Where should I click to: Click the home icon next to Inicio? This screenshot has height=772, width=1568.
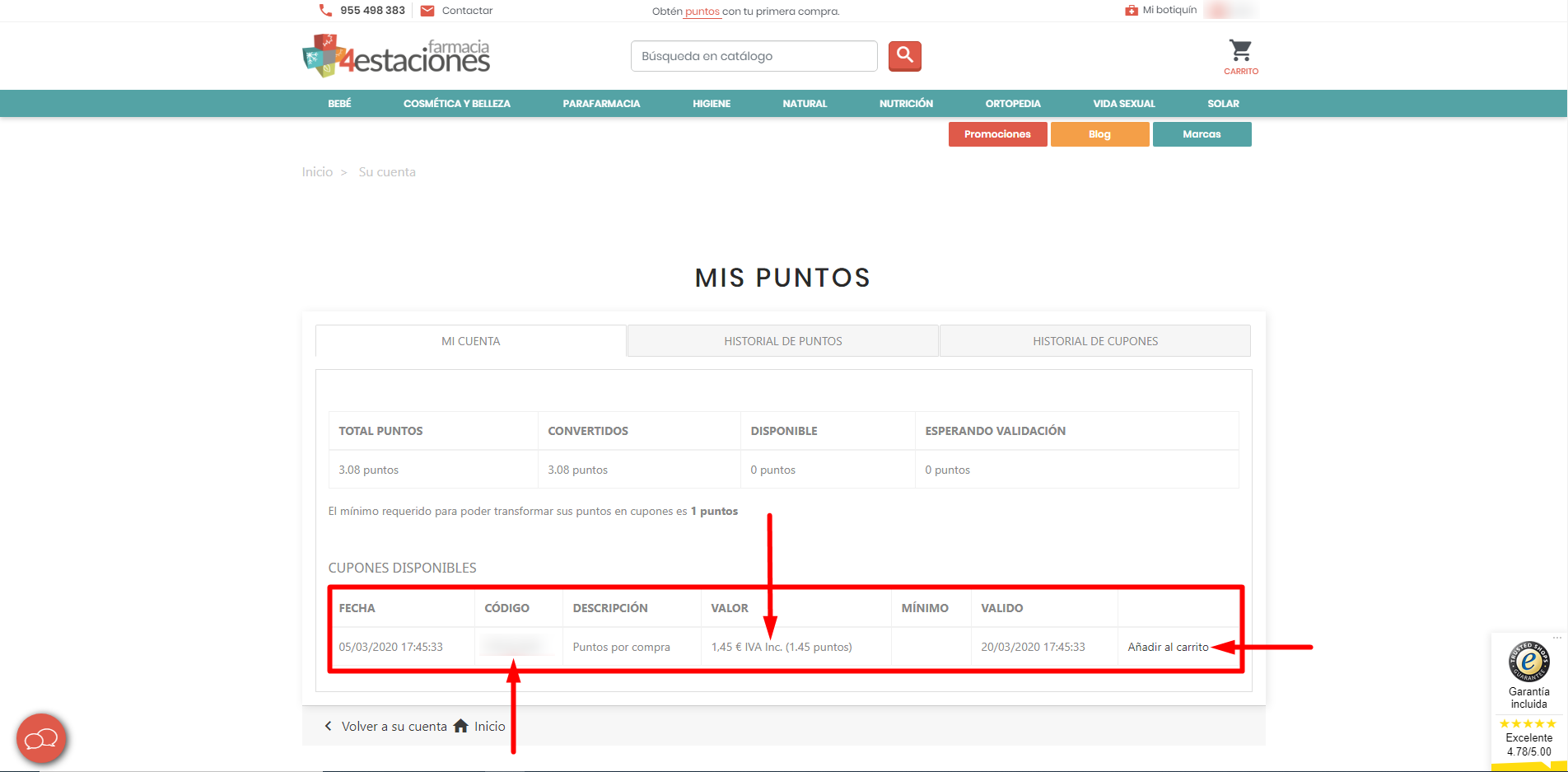[x=461, y=726]
